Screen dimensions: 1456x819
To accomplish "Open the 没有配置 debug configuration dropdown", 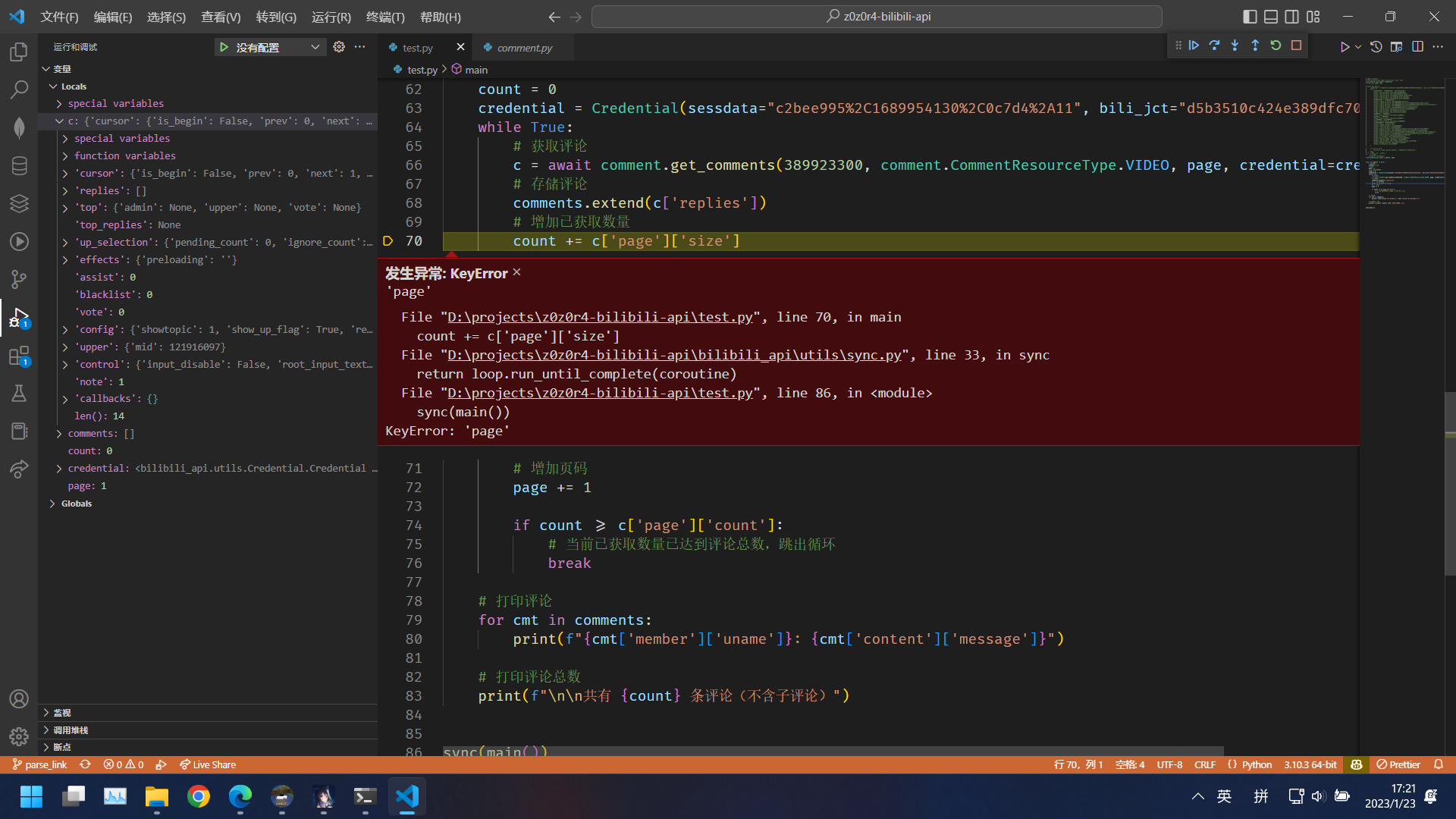I will coord(315,47).
